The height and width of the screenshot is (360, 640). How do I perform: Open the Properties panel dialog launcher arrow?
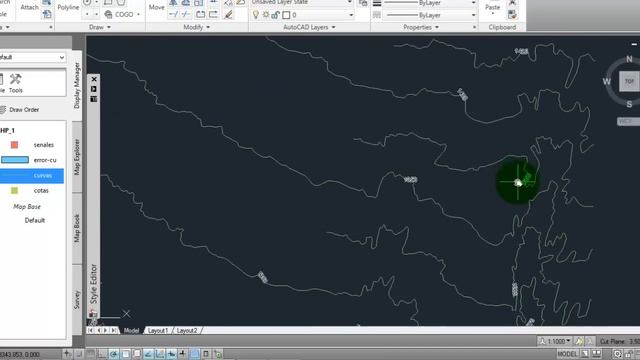tap(474, 27)
